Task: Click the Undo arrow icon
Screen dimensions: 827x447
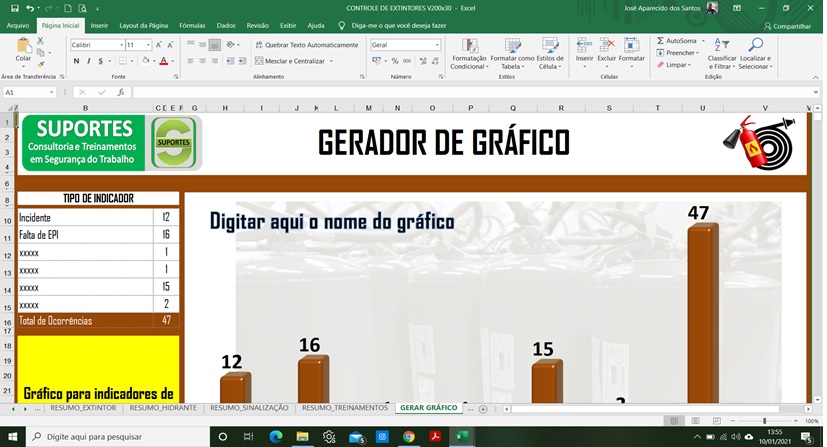Action: (30, 8)
